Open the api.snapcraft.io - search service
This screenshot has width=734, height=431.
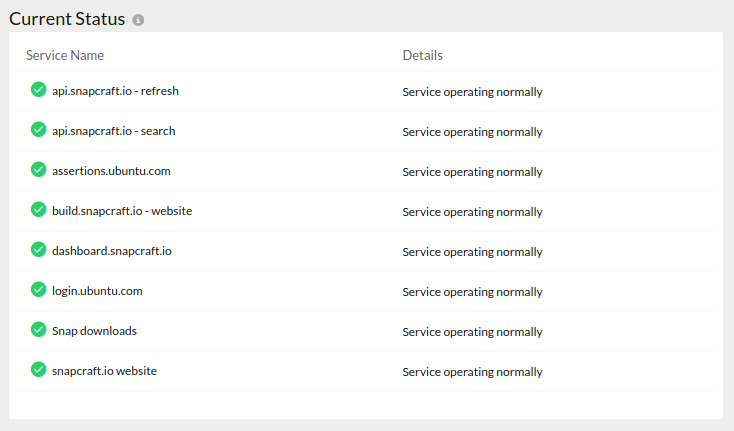113,131
